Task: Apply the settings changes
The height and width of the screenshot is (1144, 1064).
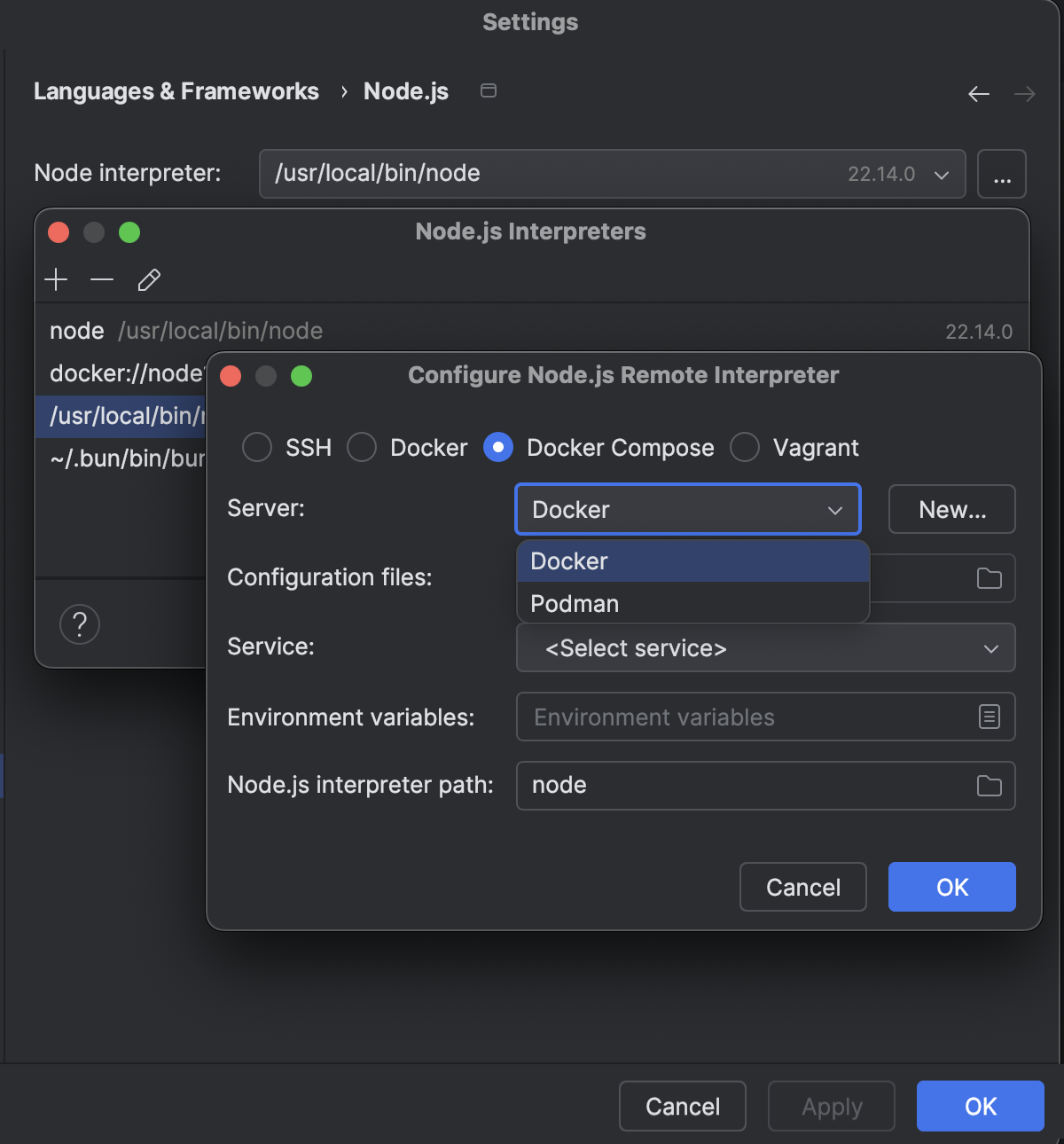Action: click(831, 1106)
